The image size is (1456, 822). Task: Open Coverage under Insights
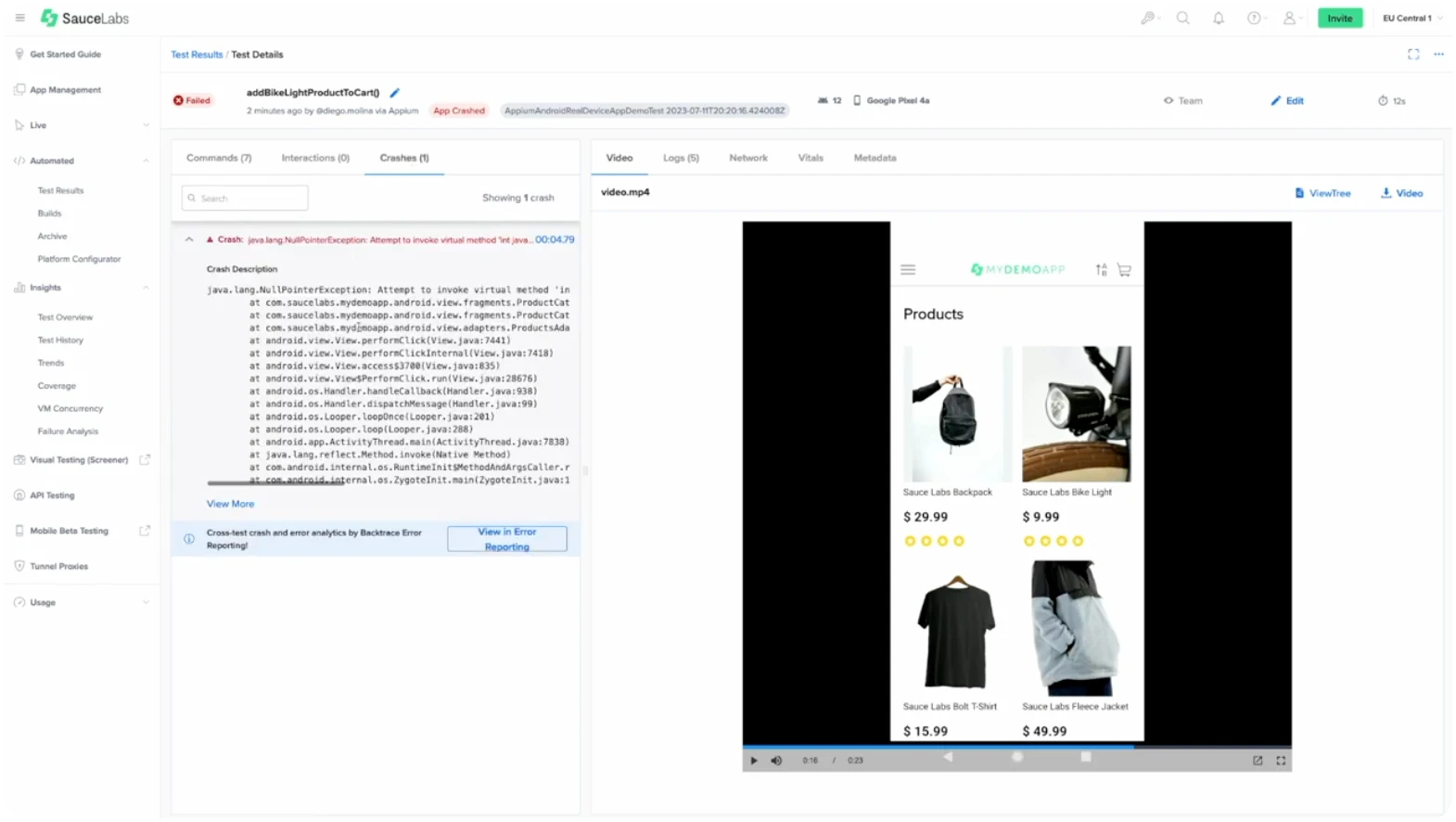(x=57, y=386)
